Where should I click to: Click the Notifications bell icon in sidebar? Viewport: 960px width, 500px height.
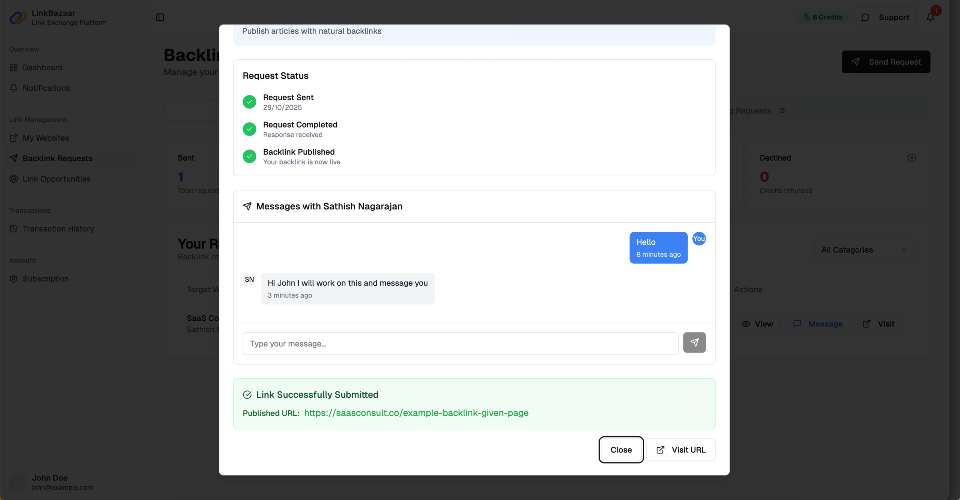pyautogui.click(x=13, y=88)
